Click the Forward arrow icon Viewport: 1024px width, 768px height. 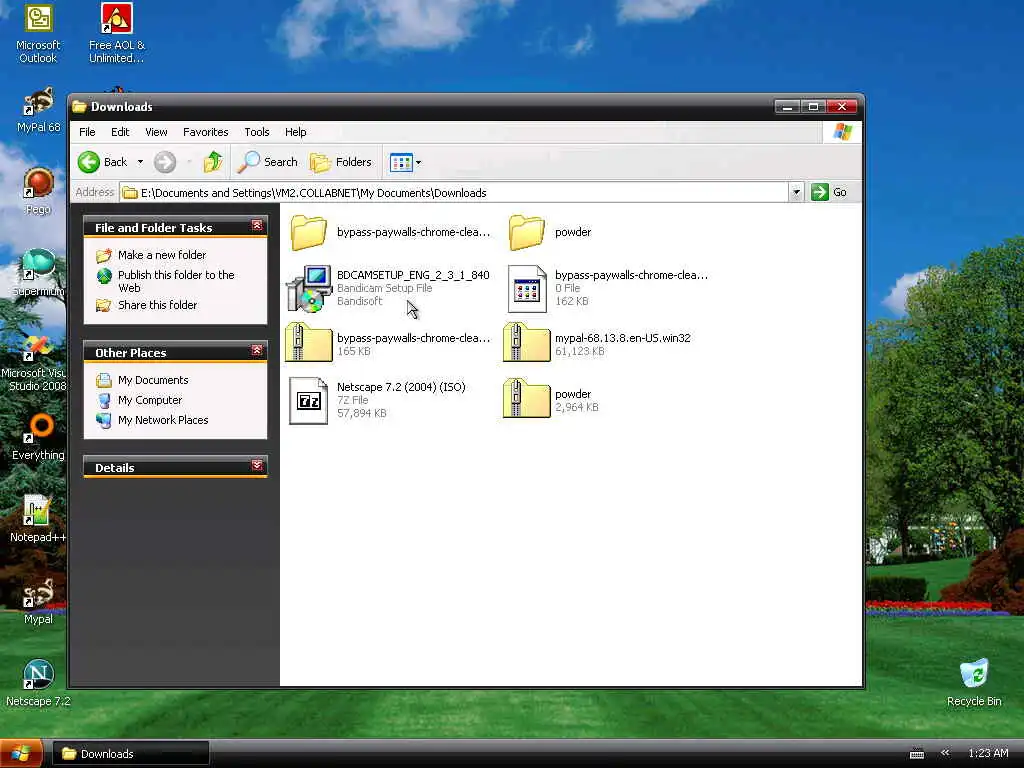coord(165,162)
